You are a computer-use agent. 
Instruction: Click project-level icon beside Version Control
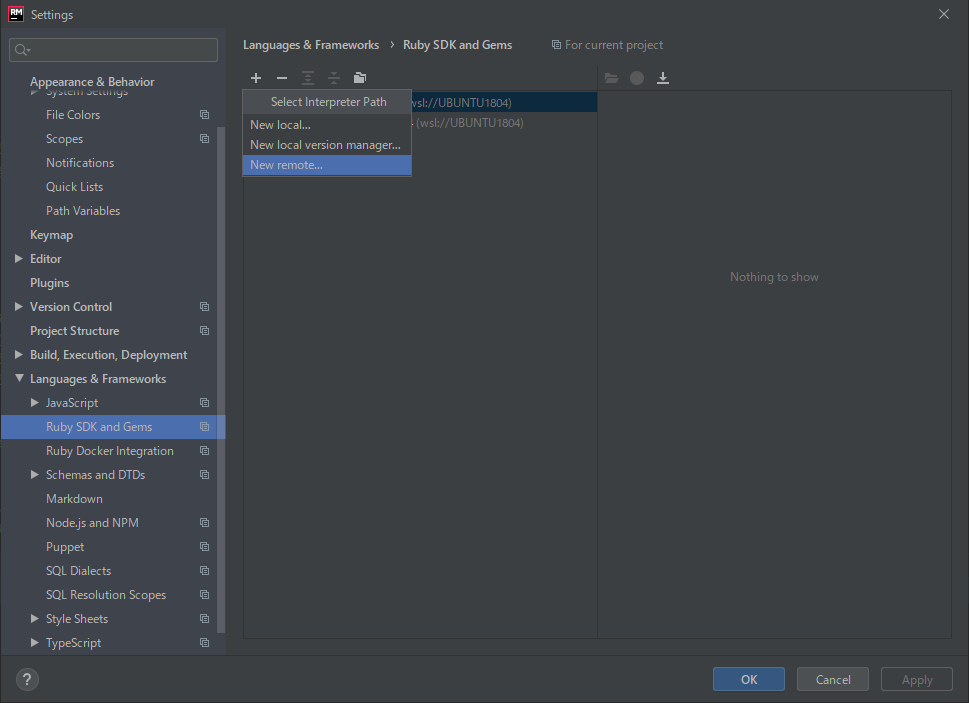[205, 307]
